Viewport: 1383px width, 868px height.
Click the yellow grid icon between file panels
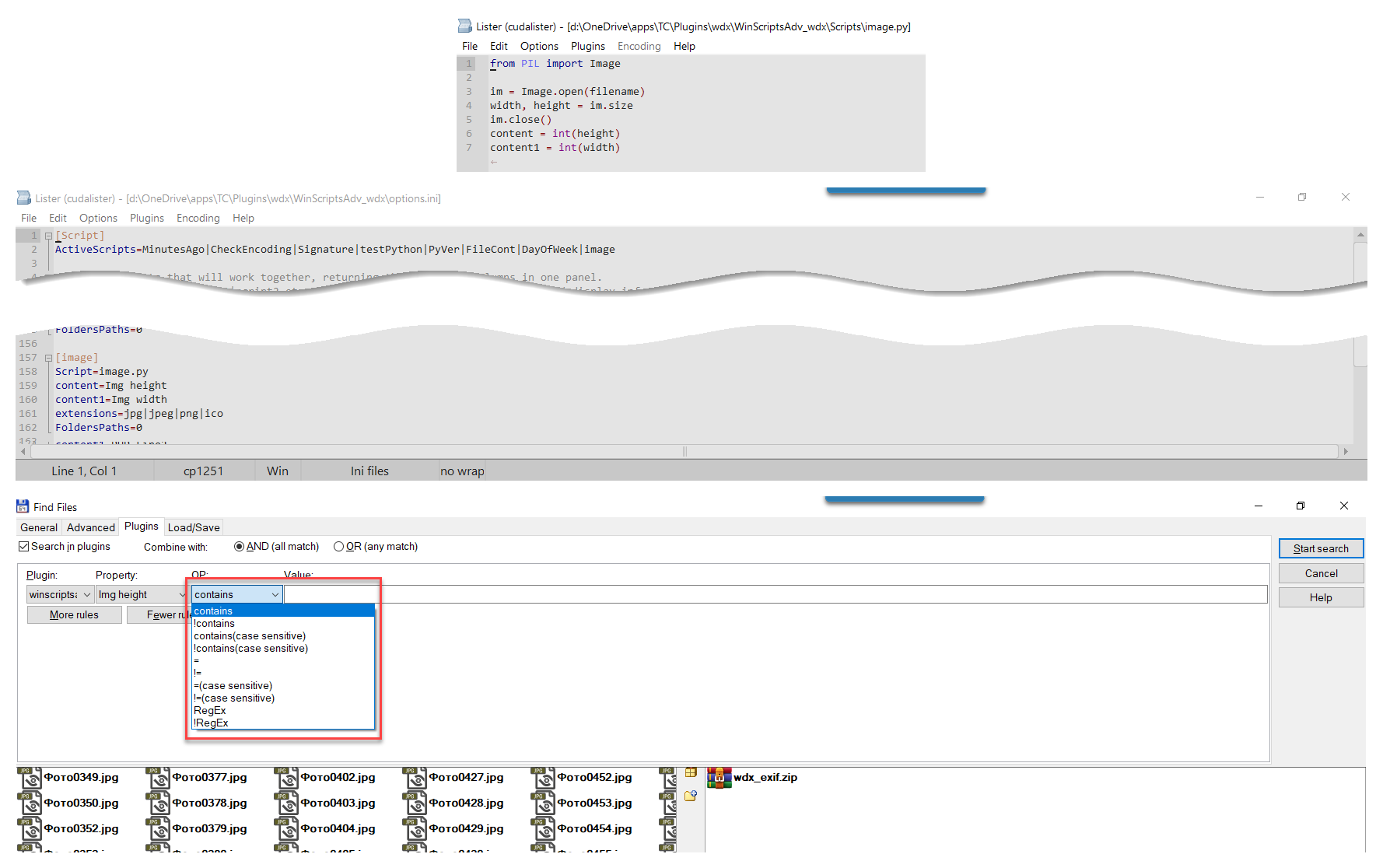click(x=691, y=772)
